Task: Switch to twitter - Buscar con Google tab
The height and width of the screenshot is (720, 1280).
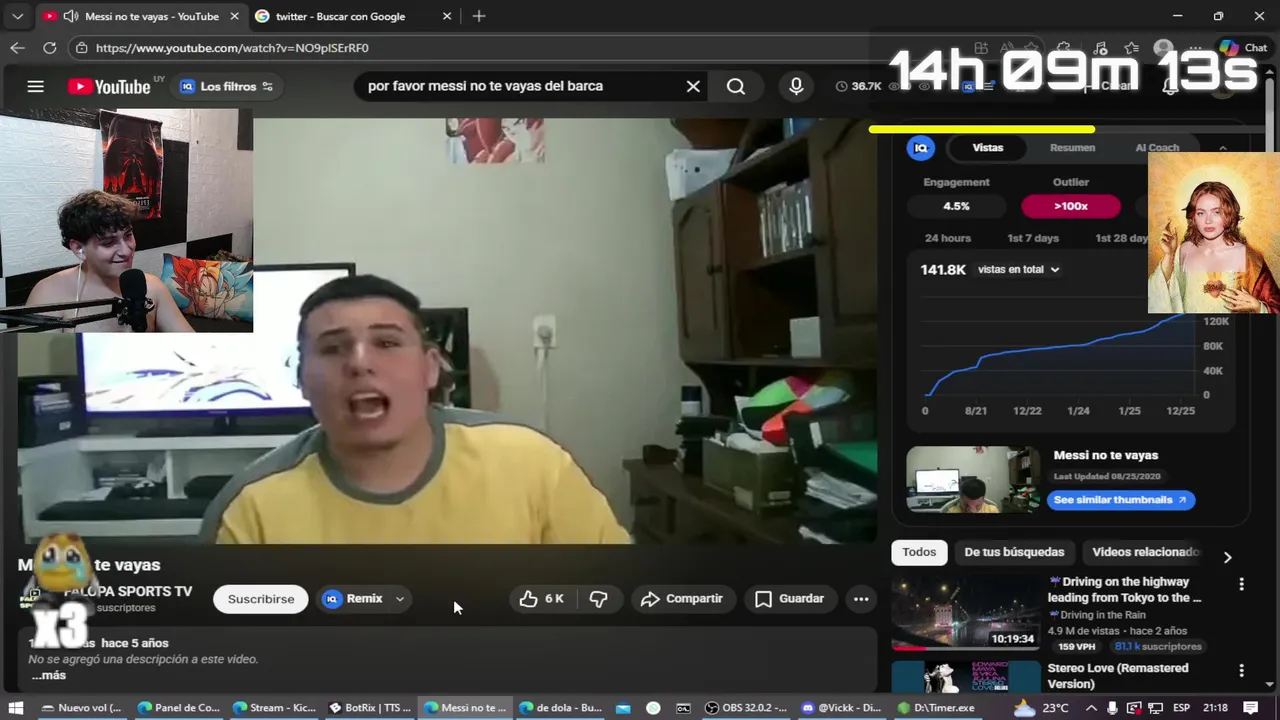Action: pyautogui.click(x=340, y=16)
